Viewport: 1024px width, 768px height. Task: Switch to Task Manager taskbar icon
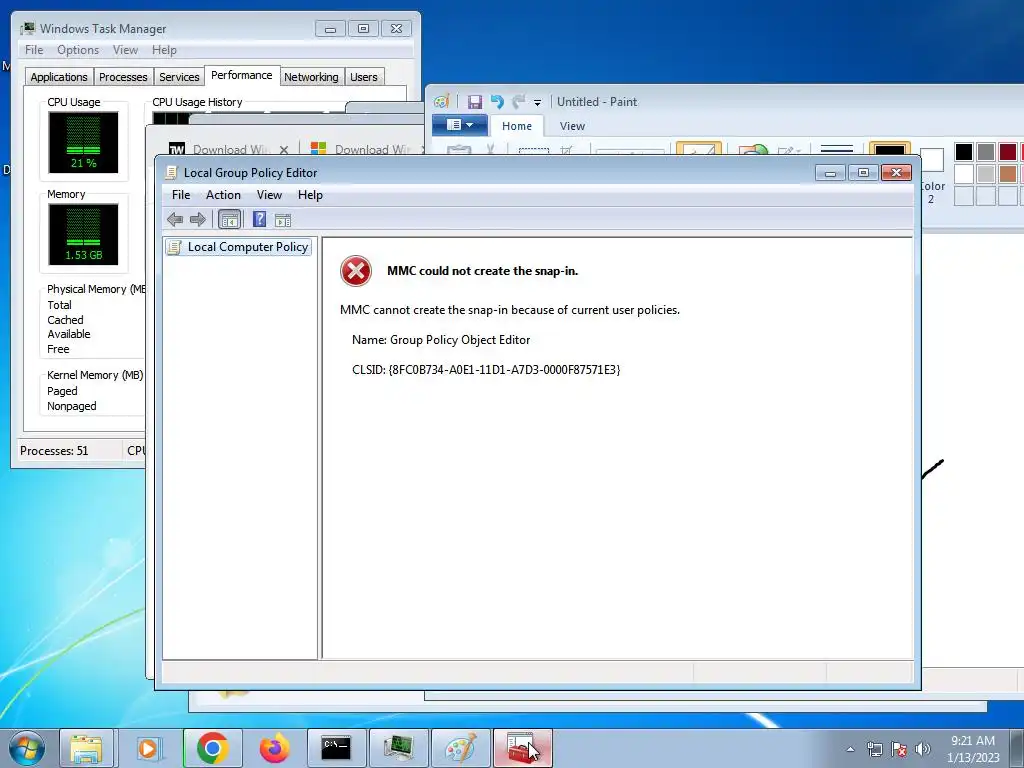coord(398,748)
